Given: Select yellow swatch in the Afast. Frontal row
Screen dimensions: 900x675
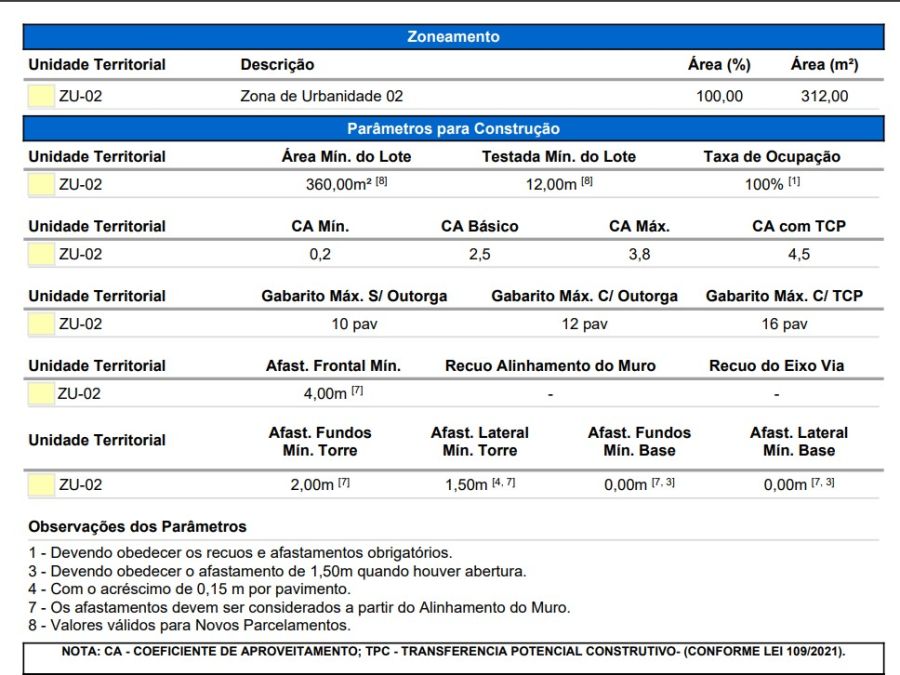Looking at the screenshot, I should coord(41,394).
